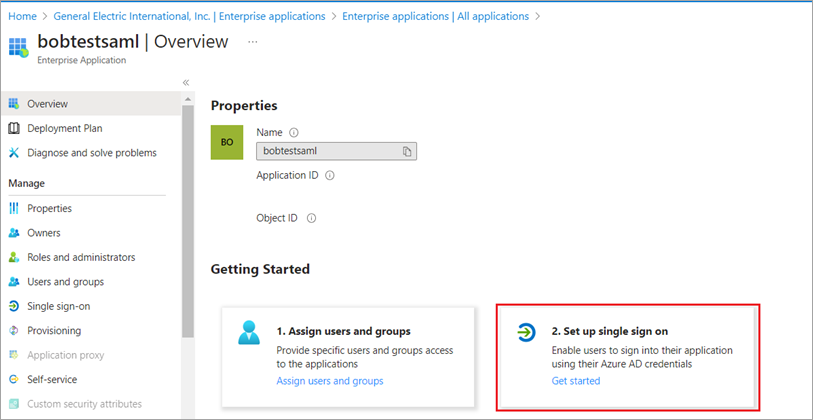The height and width of the screenshot is (420, 813).
Task: Click the Owners people icon
Action: [14, 233]
